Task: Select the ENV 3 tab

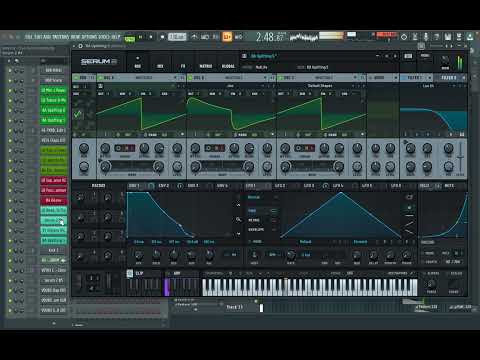Action: (193, 186)
